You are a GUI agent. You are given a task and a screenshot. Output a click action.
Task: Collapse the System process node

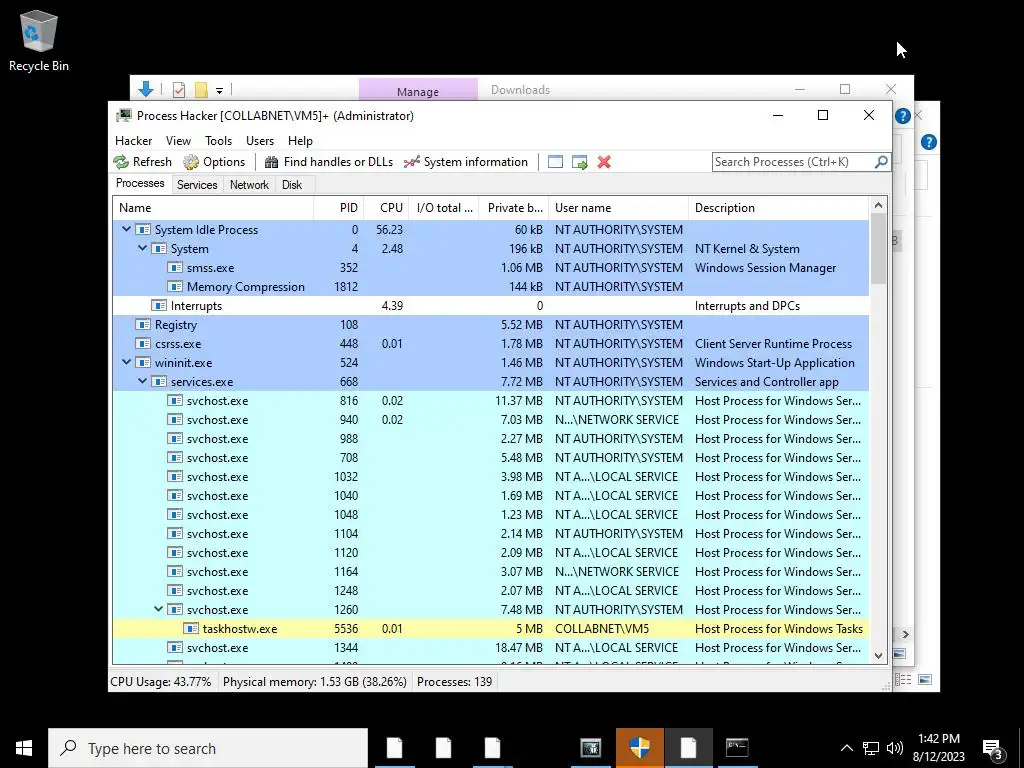[x=142, y=248]
